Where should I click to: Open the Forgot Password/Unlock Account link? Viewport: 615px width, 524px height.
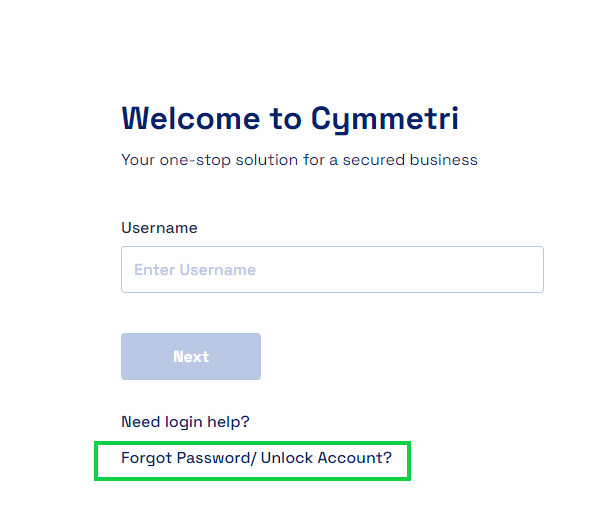(x=256, y=458)
